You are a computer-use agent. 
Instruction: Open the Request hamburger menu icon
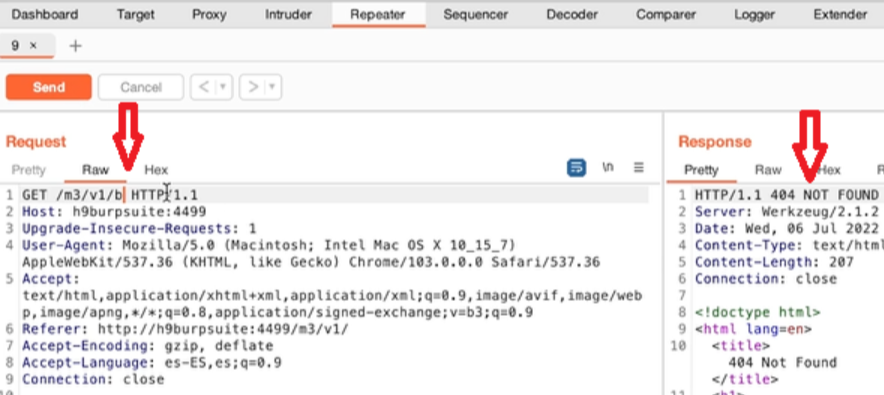[x=638, y=167]
